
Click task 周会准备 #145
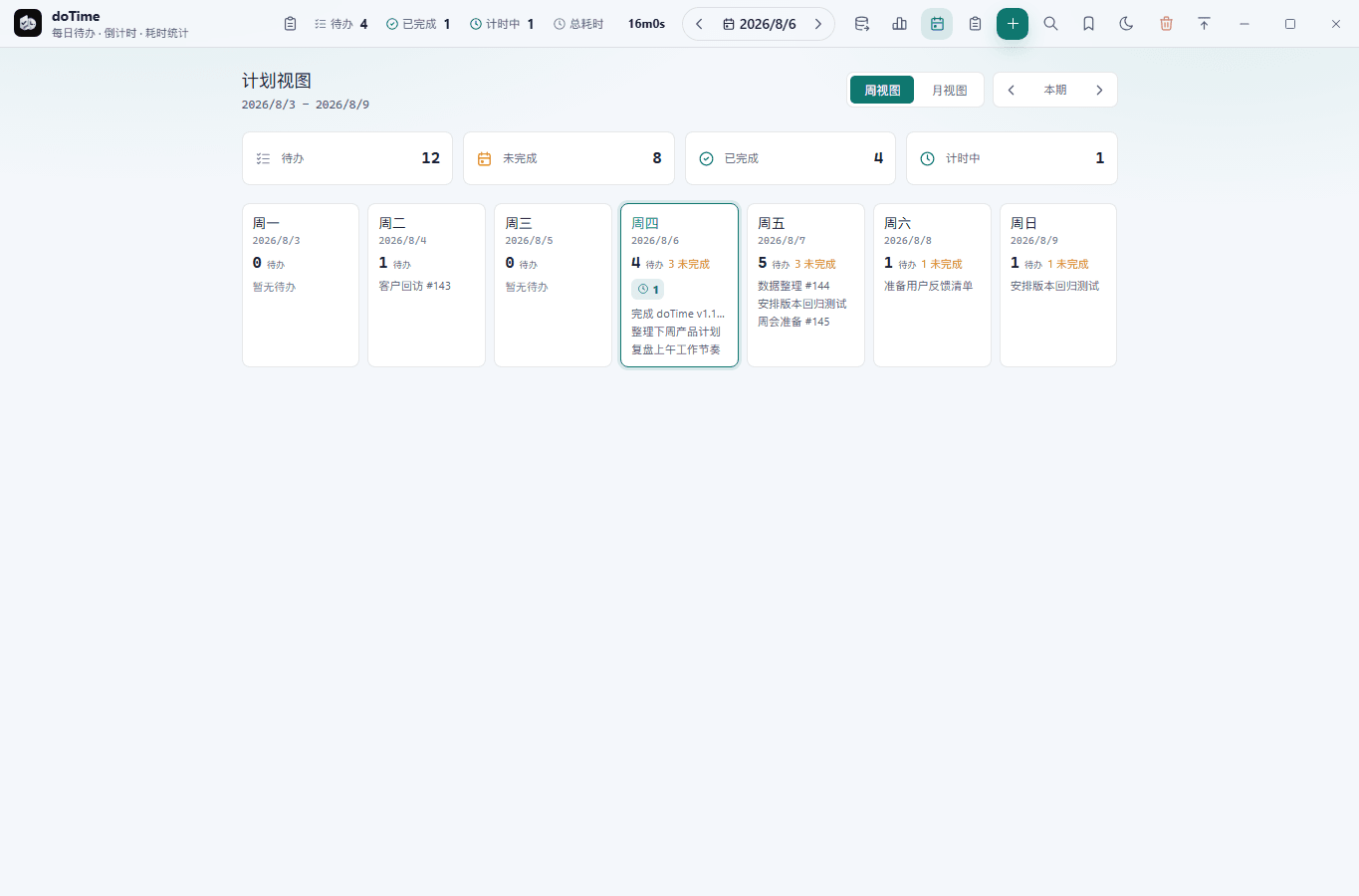click(793, 322)
